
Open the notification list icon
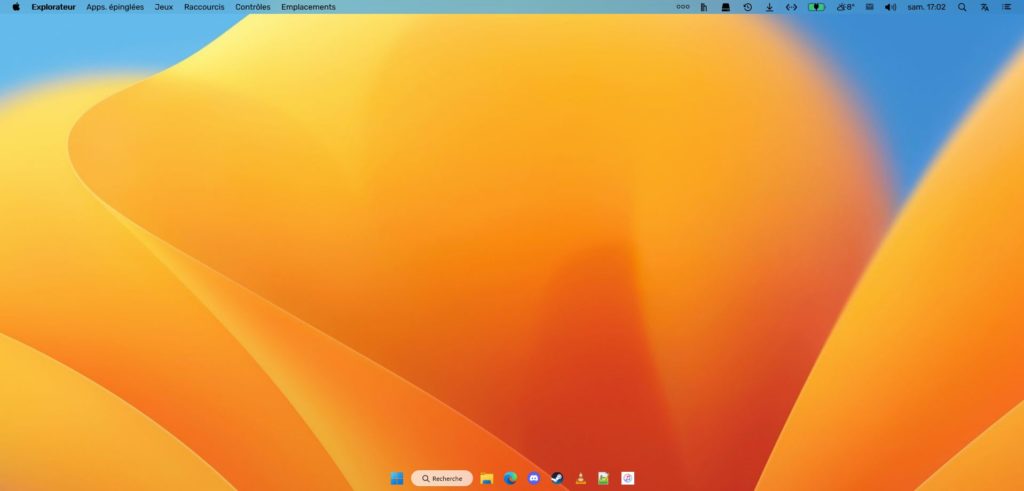[1006, 7]
